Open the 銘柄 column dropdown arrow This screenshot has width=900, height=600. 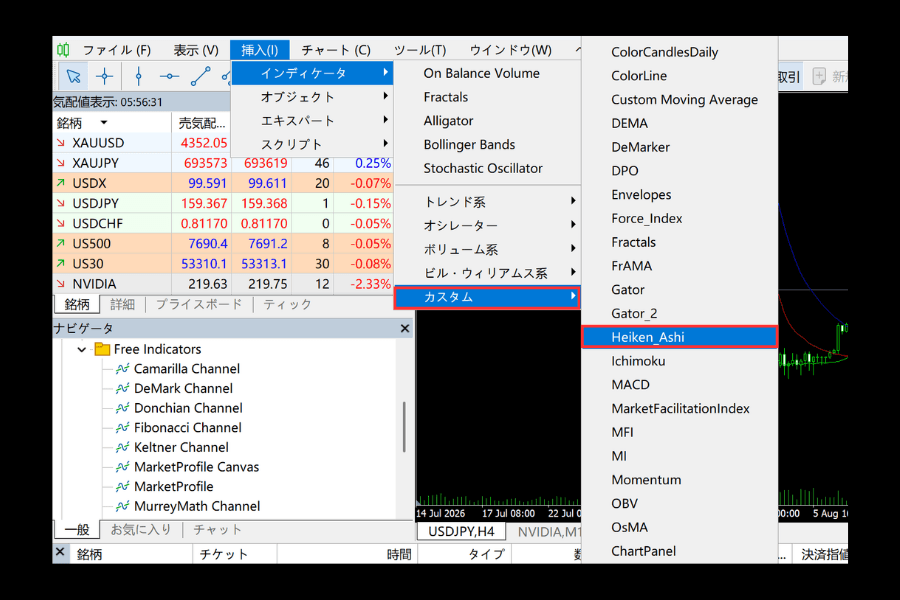[x=104, y=122]
